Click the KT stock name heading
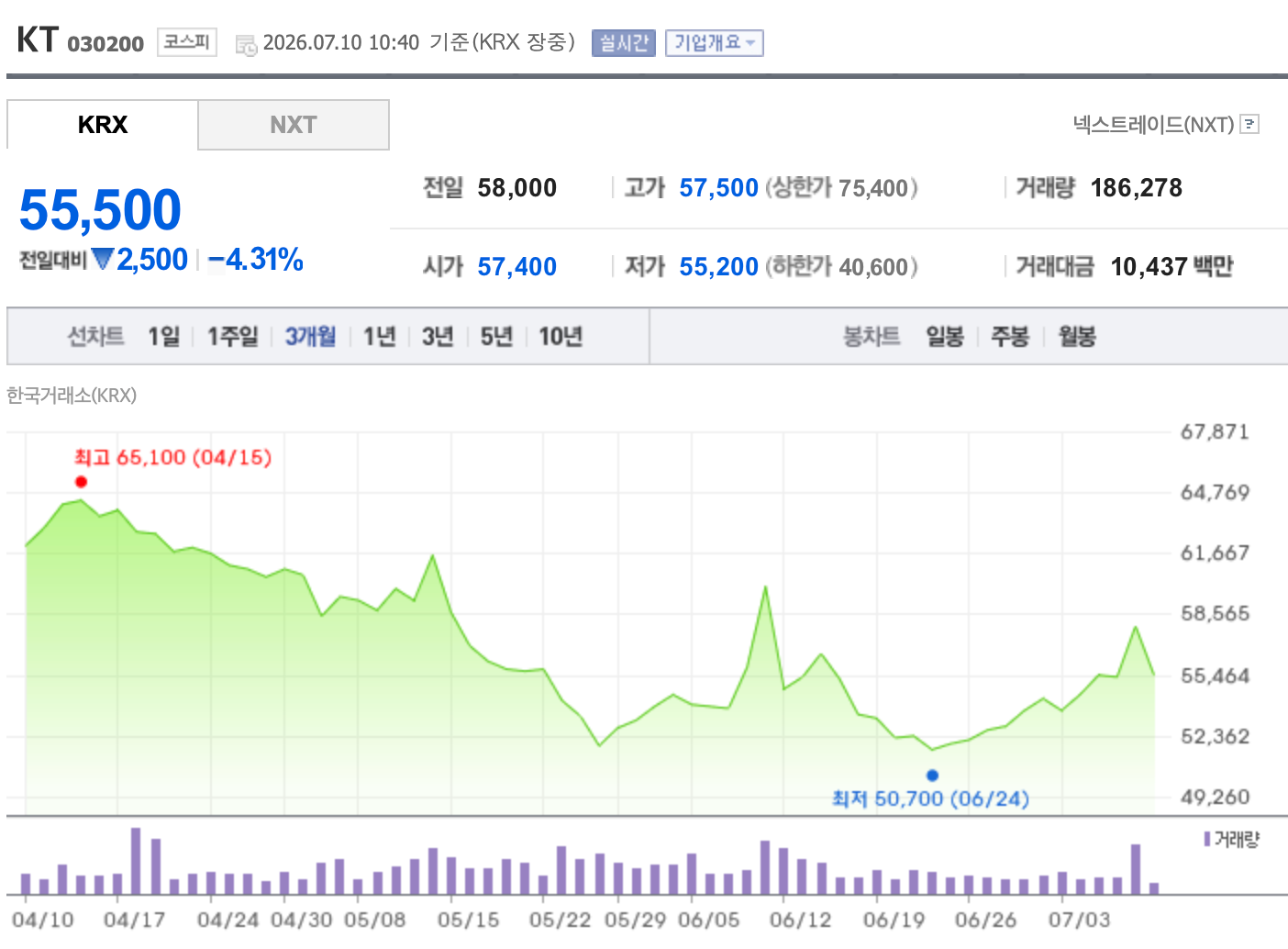 pos(38,40)
